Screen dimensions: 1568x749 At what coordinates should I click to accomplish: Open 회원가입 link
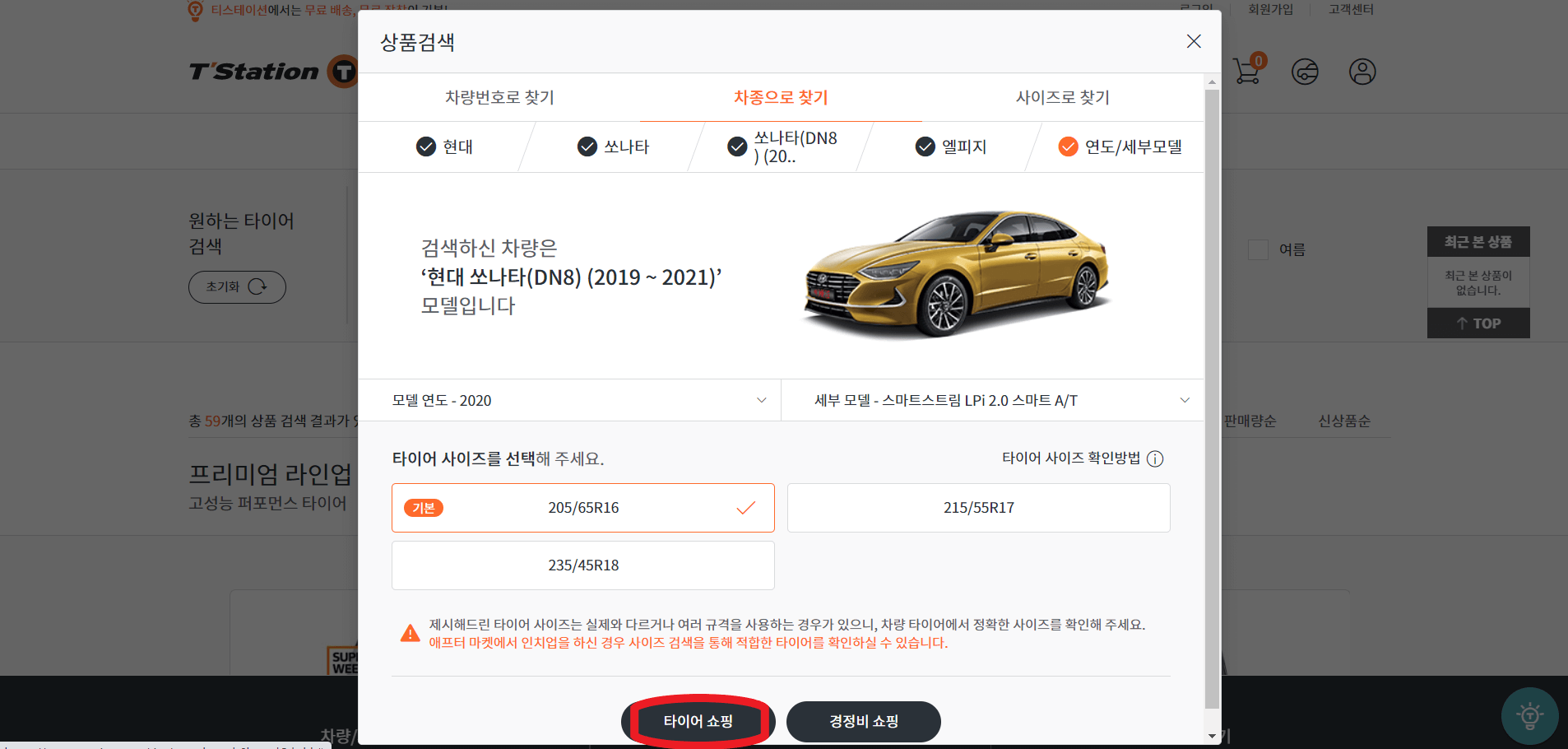(1270, 9)
